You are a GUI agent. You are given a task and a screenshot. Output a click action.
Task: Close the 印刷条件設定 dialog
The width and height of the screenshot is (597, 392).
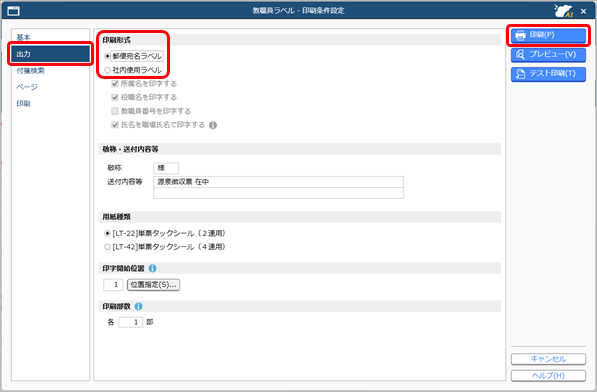coord(583,11)
